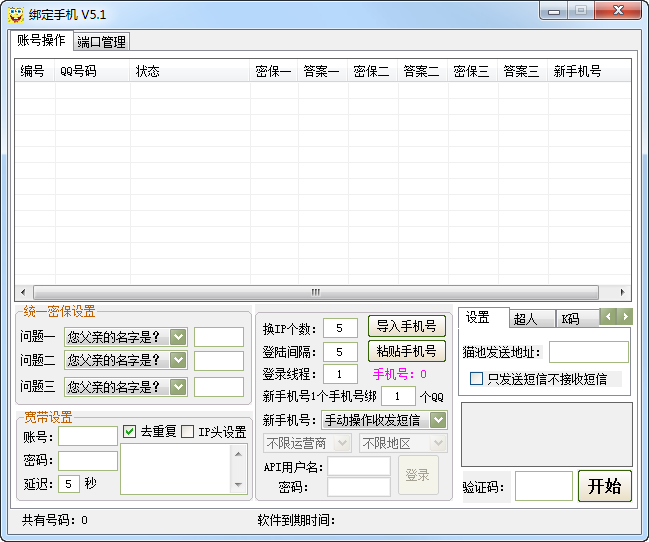649x542 pixels.
Task: Click the 编号 column header
Action: [x=35, y=71]
